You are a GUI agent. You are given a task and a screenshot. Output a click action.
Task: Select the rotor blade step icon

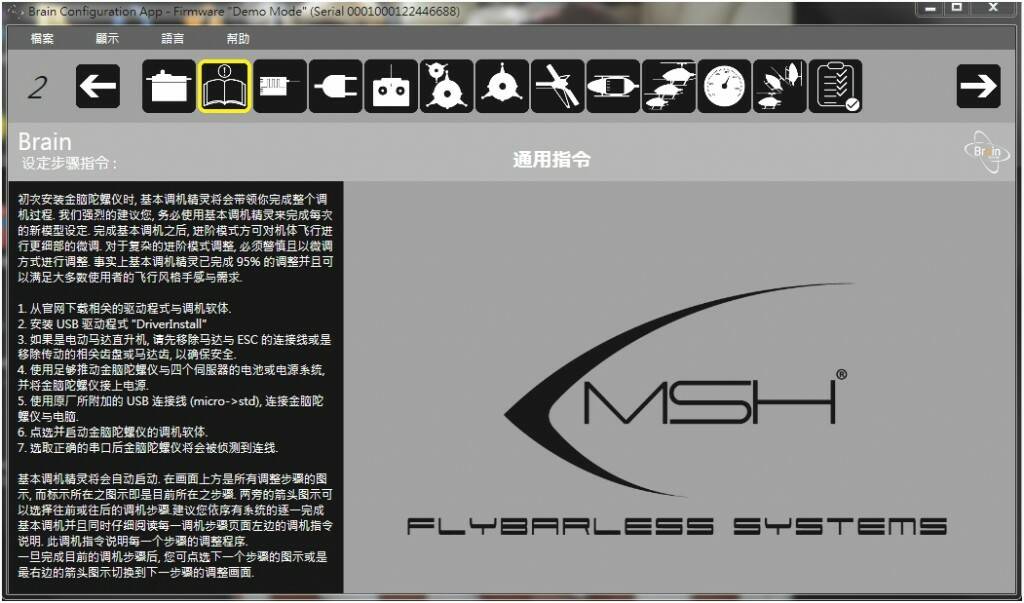(558, 86)
